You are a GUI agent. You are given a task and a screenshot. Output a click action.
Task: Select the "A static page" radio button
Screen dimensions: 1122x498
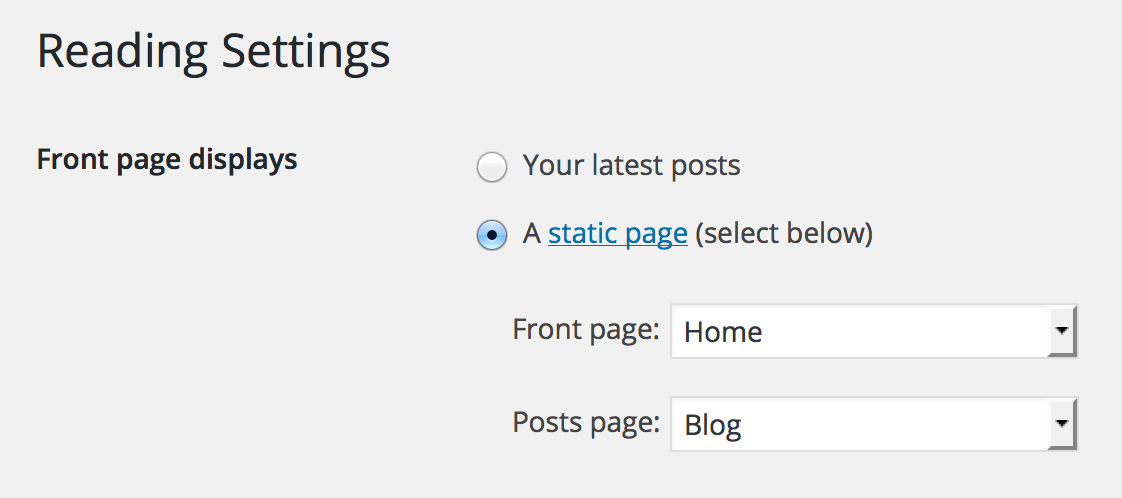491,236
